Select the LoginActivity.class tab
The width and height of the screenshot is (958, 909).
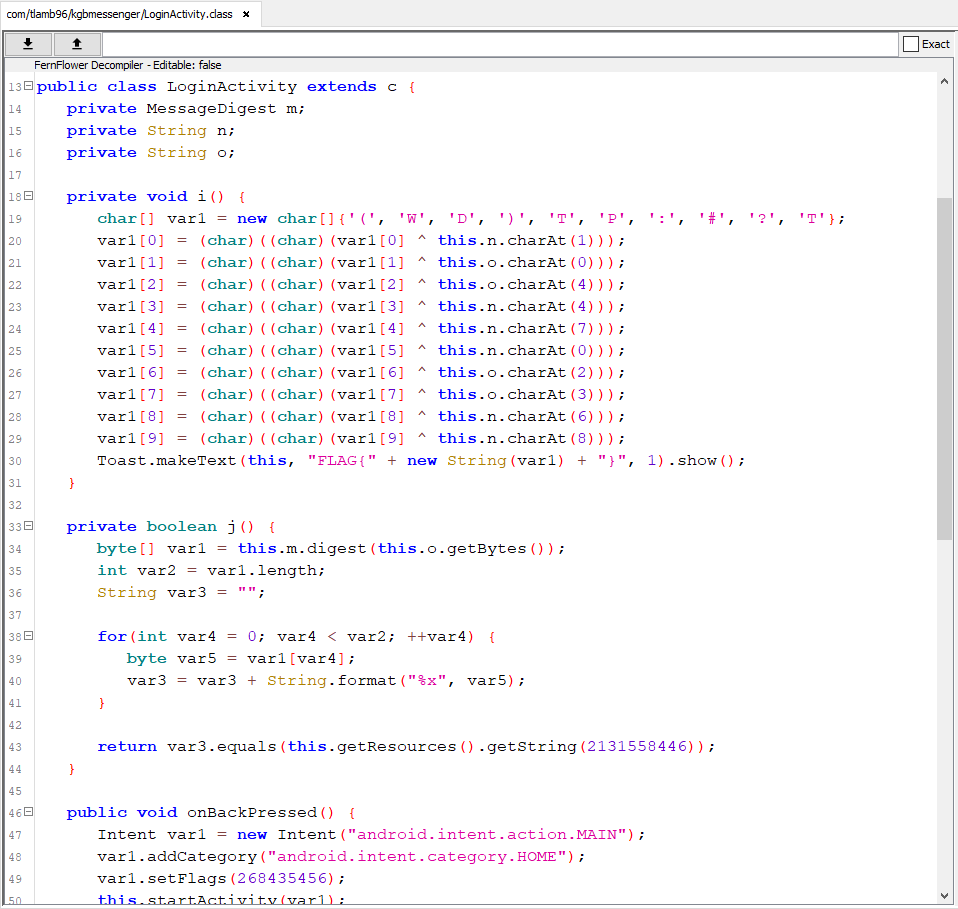coord(131,14)
